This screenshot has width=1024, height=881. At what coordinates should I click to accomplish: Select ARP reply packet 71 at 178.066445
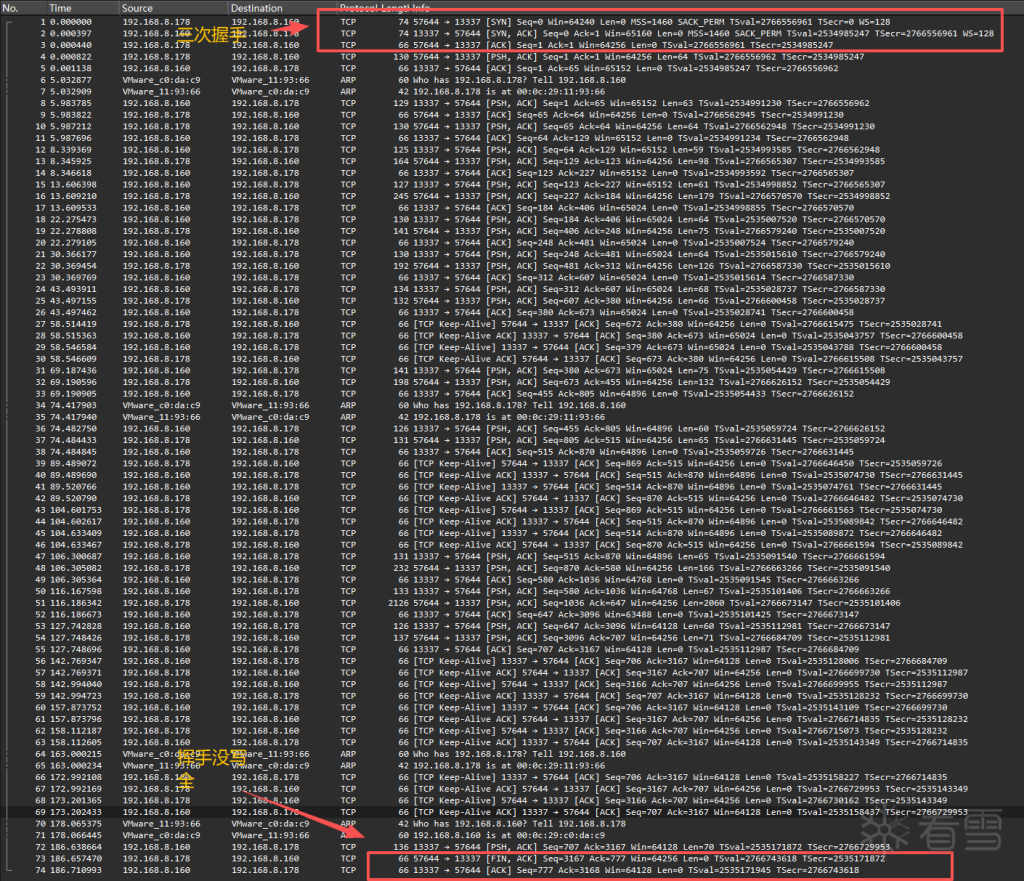(512, 835)
